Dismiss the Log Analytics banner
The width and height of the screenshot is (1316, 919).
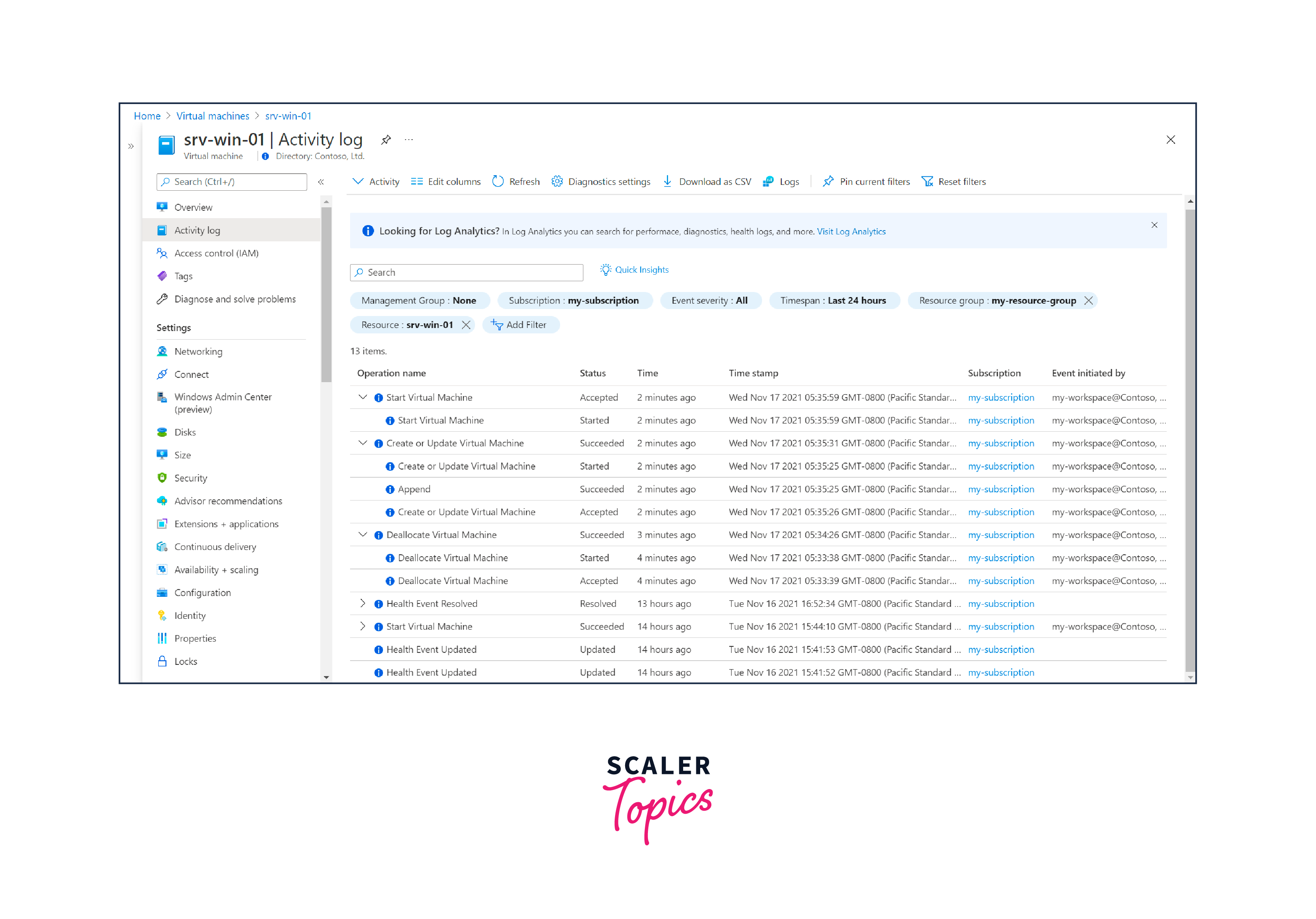1154,225
